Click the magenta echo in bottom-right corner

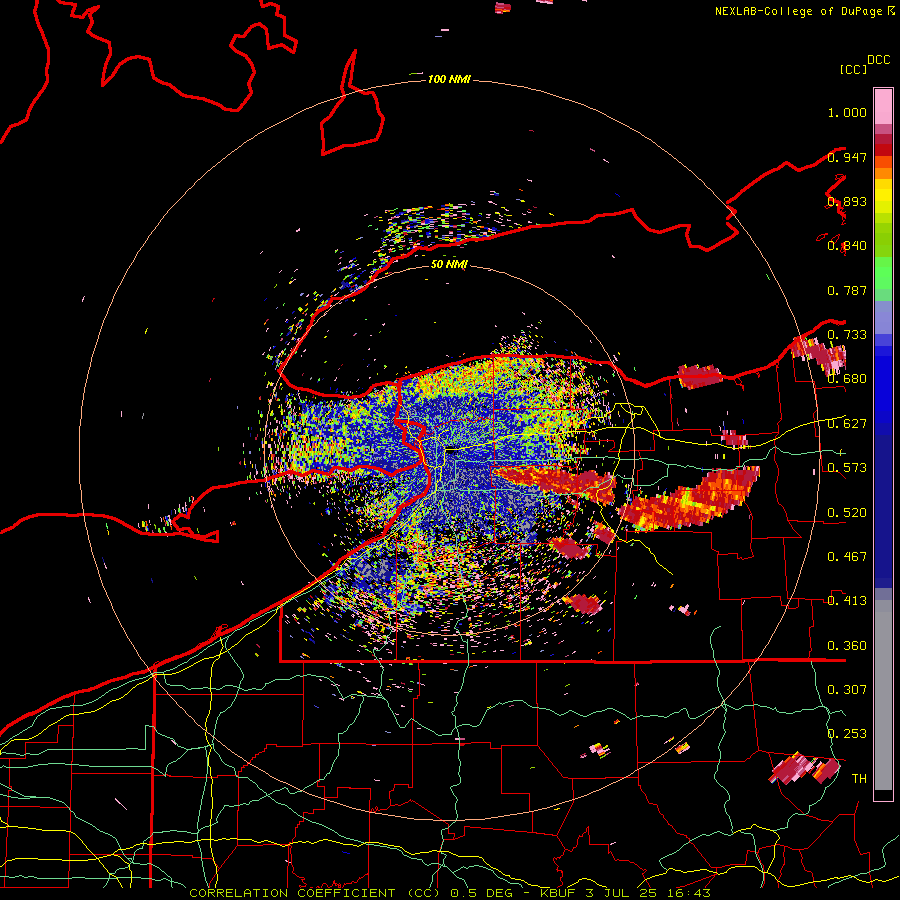click(x=802, y=769)
